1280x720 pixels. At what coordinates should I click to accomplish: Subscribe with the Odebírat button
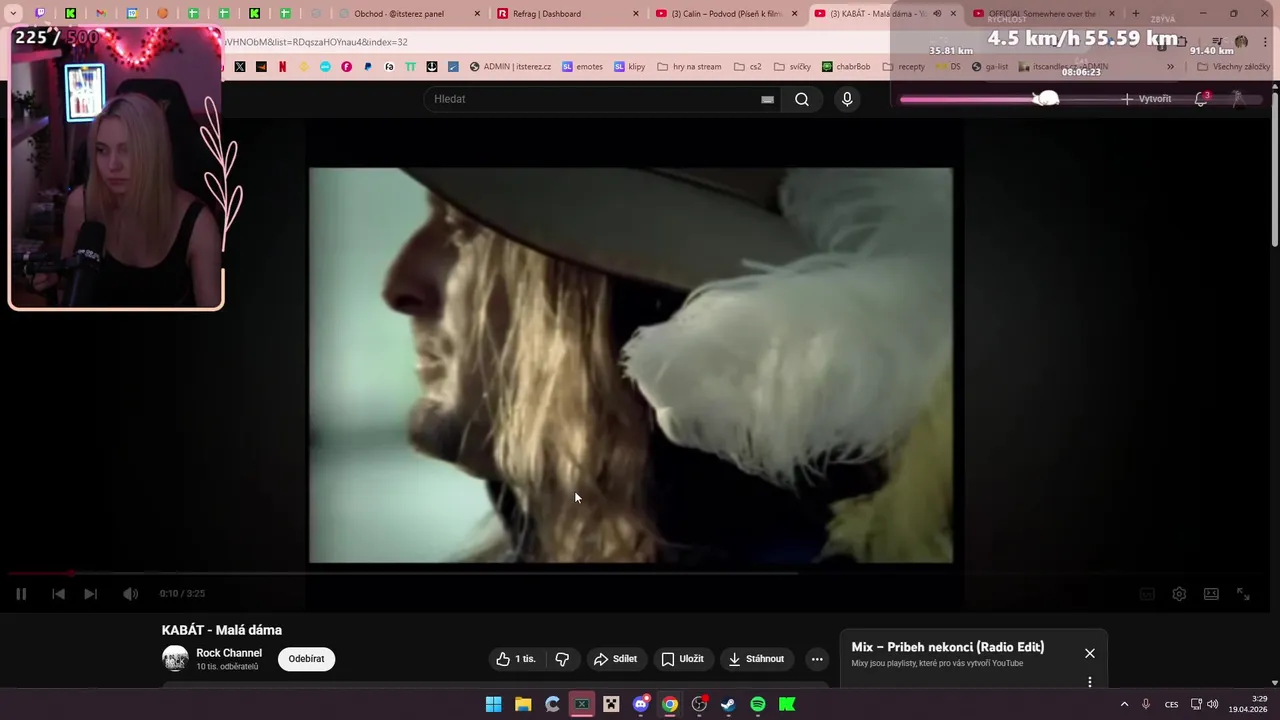[x=306, y=659]
